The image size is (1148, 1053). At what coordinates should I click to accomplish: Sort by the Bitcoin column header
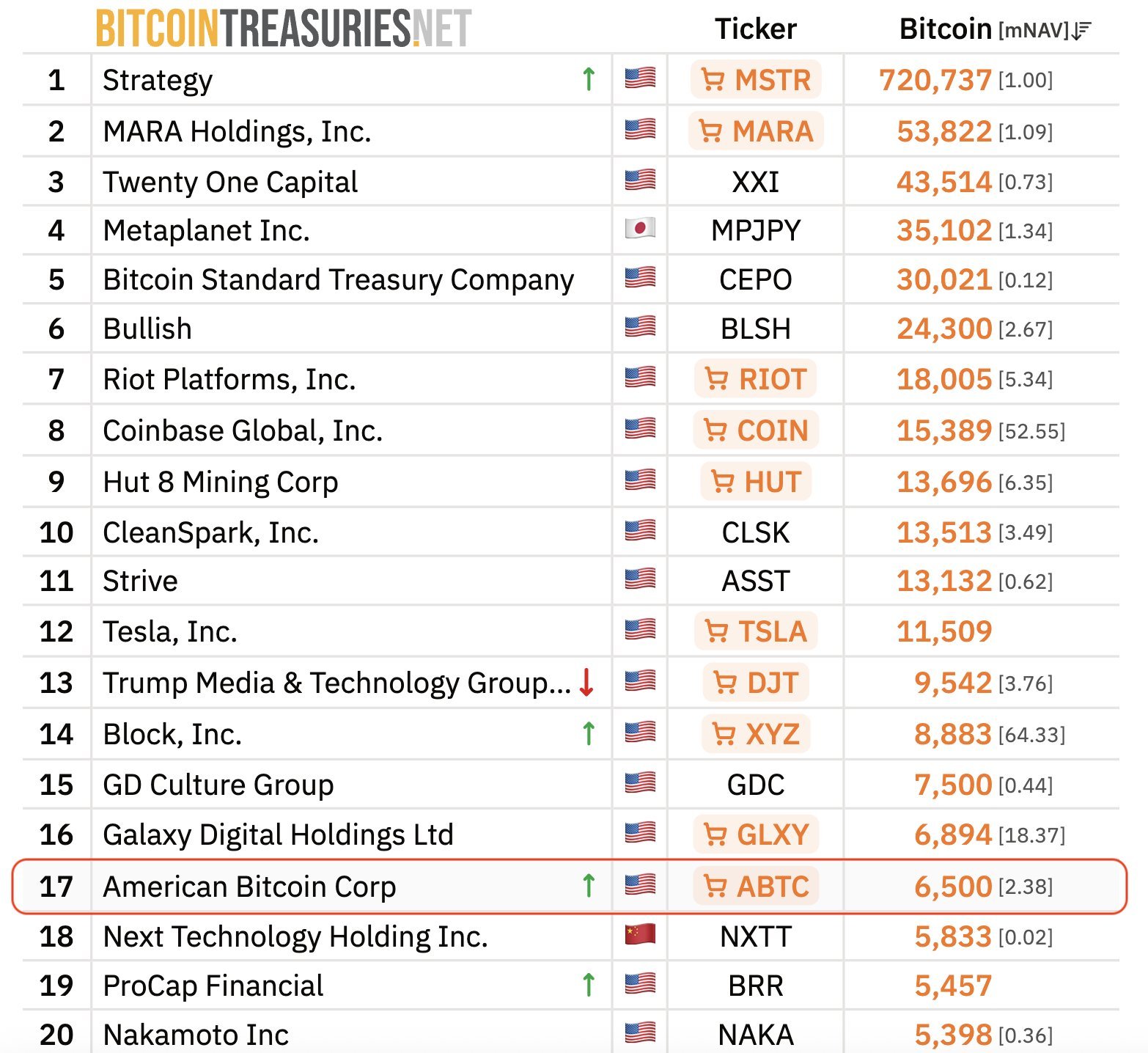click(945, 29)
